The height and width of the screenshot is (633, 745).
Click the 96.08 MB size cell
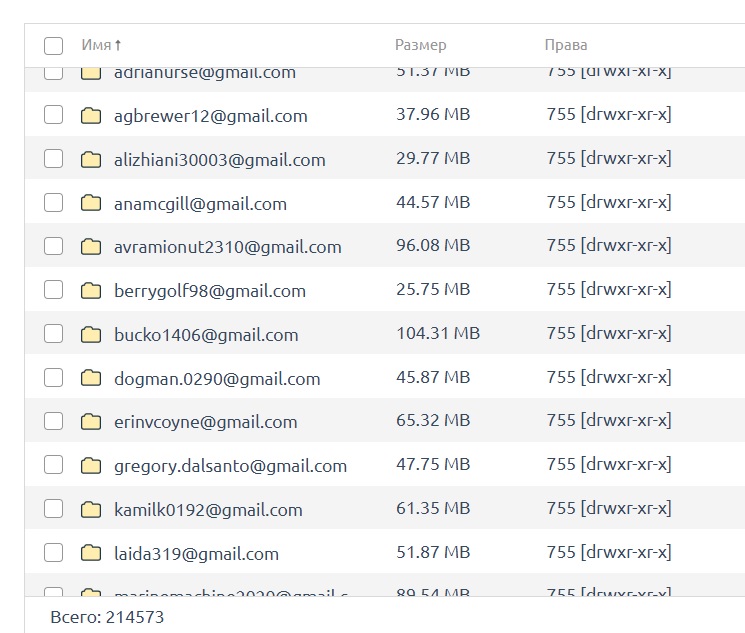coord(432,246)
